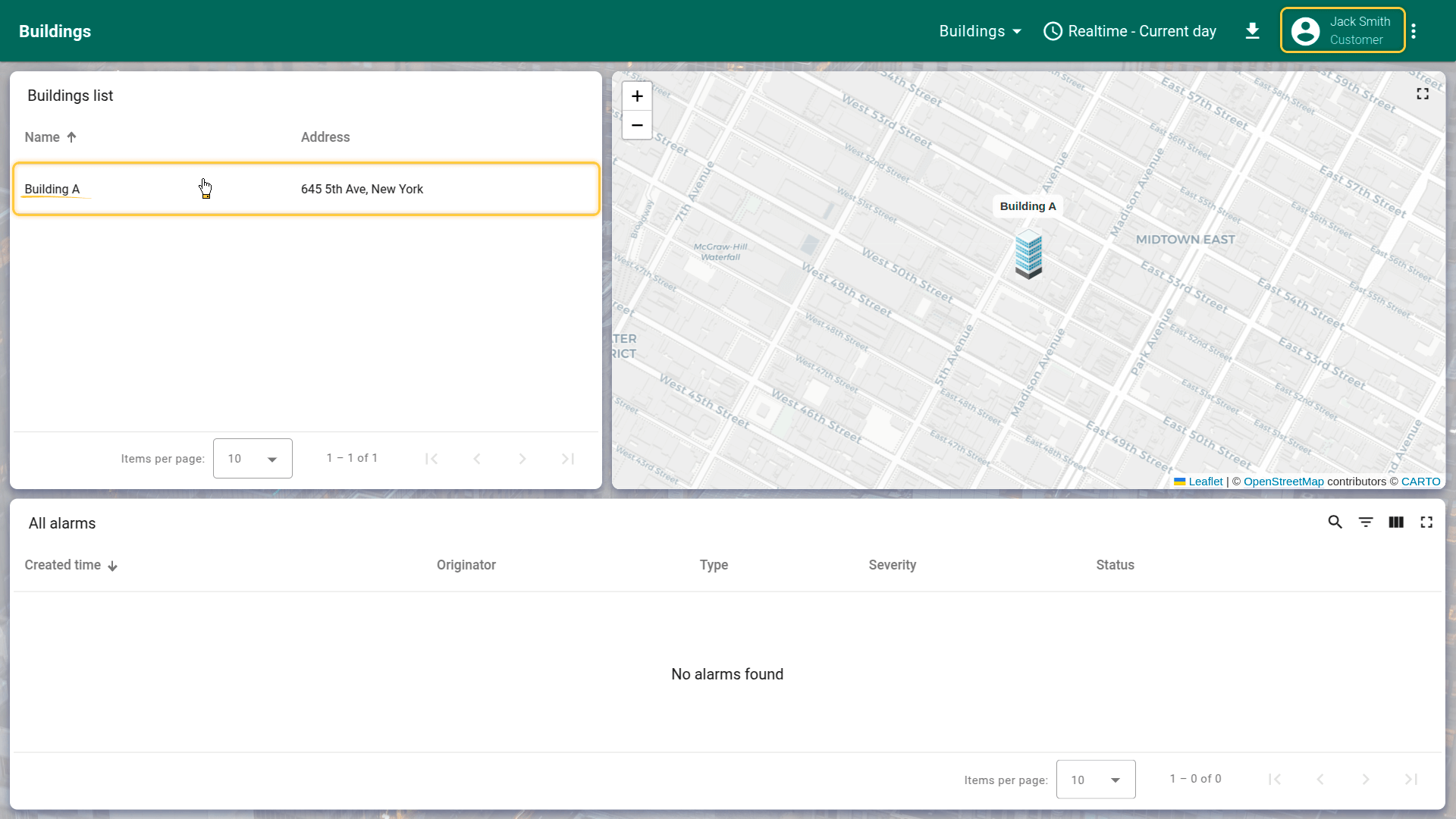Open the three-dot user menu
This screenshot has height=819, width=1456.
point(1414,31)
